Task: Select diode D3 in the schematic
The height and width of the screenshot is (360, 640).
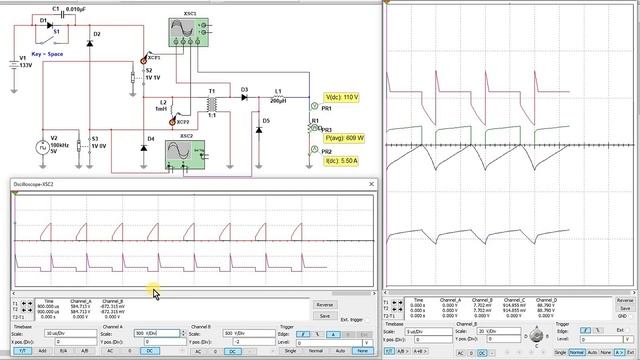Action: point(244,98)
